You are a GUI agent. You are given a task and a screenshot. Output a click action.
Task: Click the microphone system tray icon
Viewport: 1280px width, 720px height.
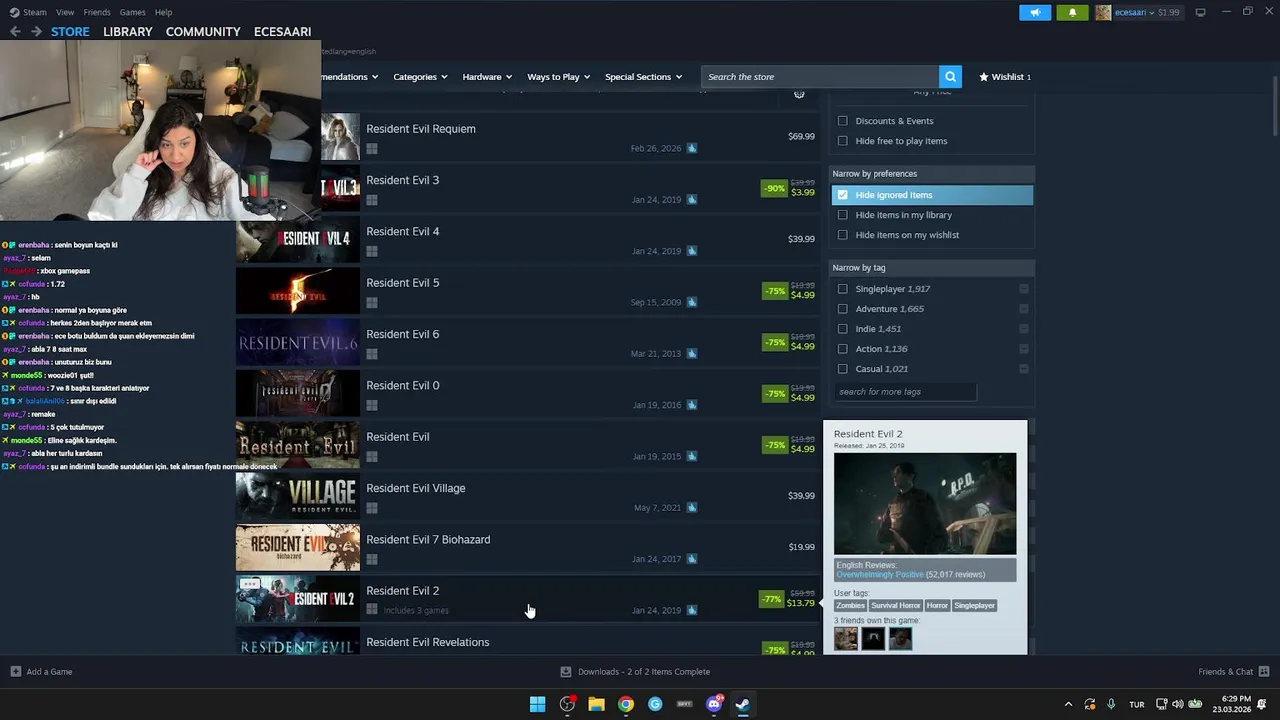pyautogui.click(x=1111, y=704)
